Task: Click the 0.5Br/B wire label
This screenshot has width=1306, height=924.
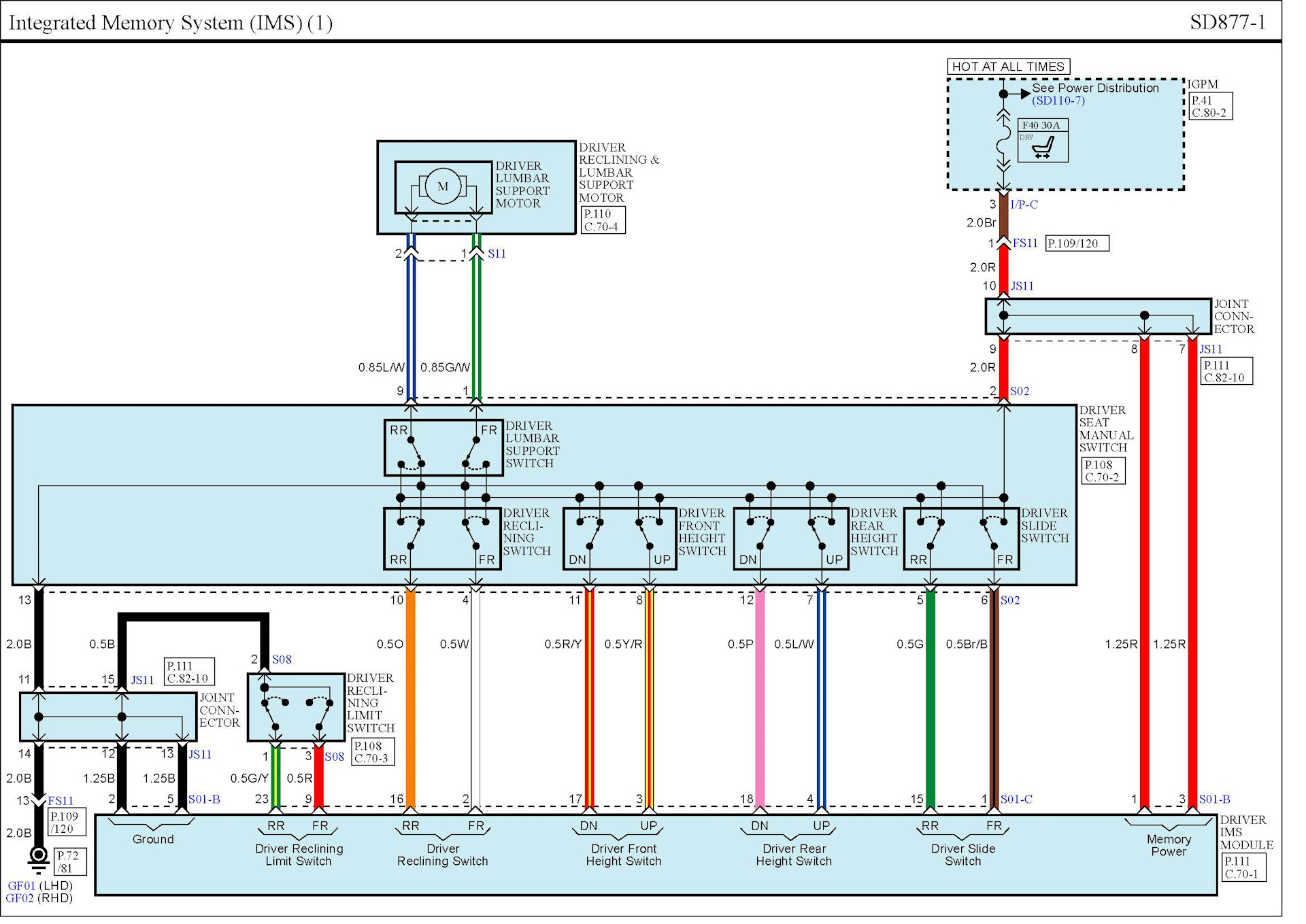Action: (966, 644)
